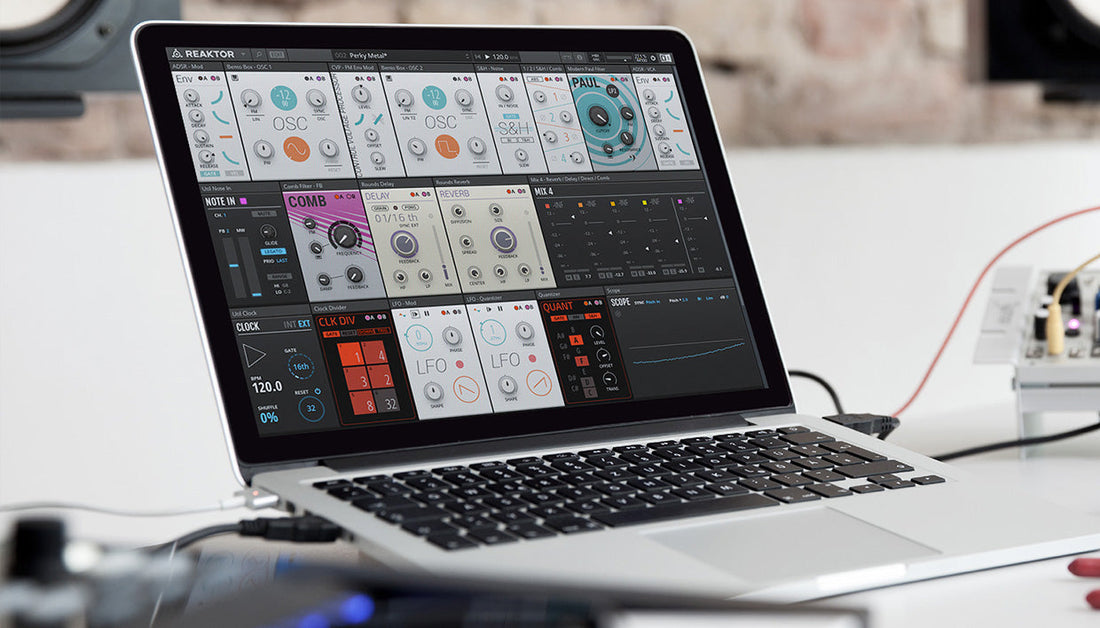Viewport: 1100px width, 628px height.
Task: Click the DIFFUSION knob on REVERB
Action: point(458,212)
